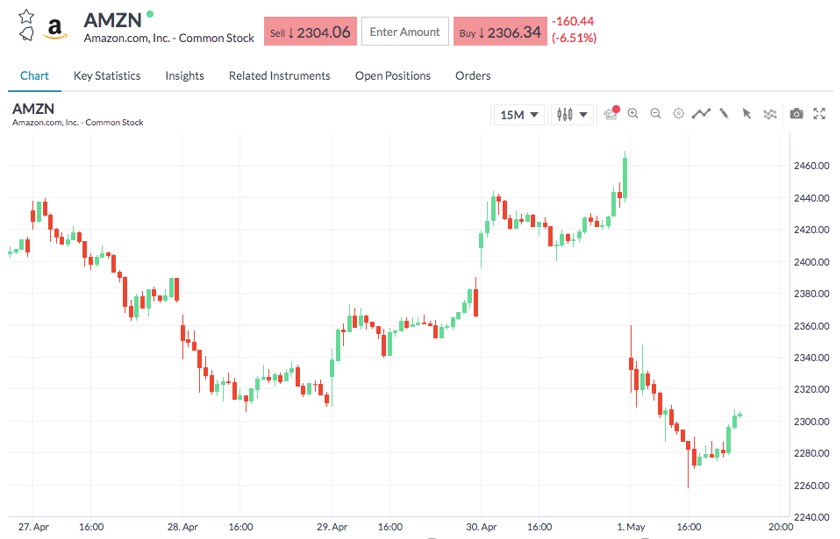
Task: Open the candlestick chart type dropdown
Action: click(572, 115)
